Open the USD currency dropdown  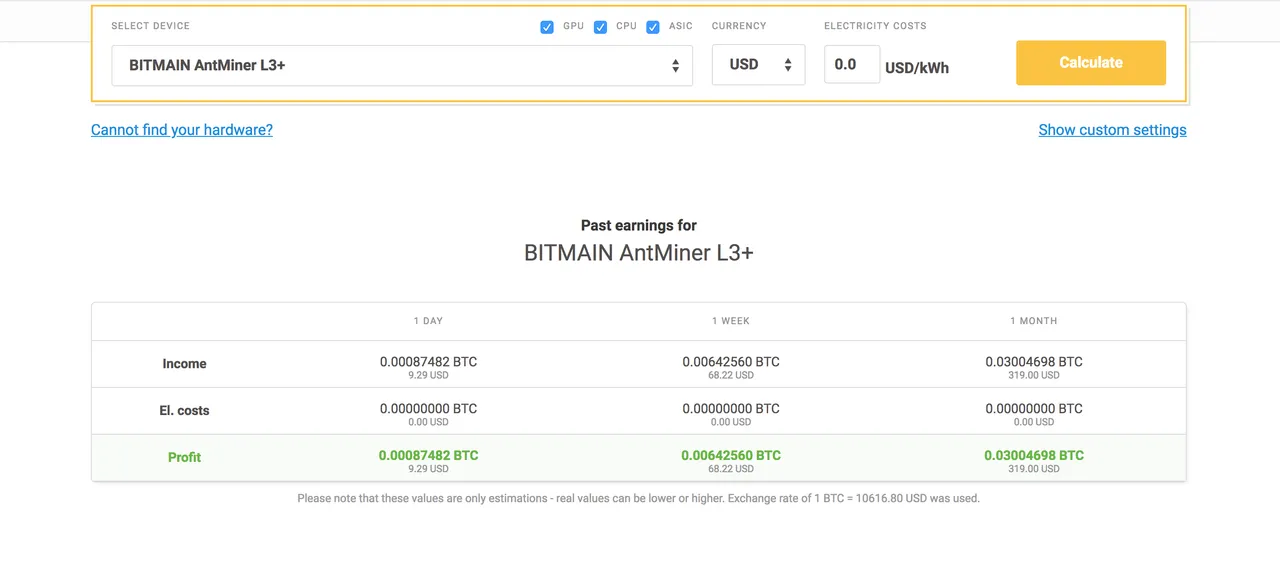(x=758, y=65)
